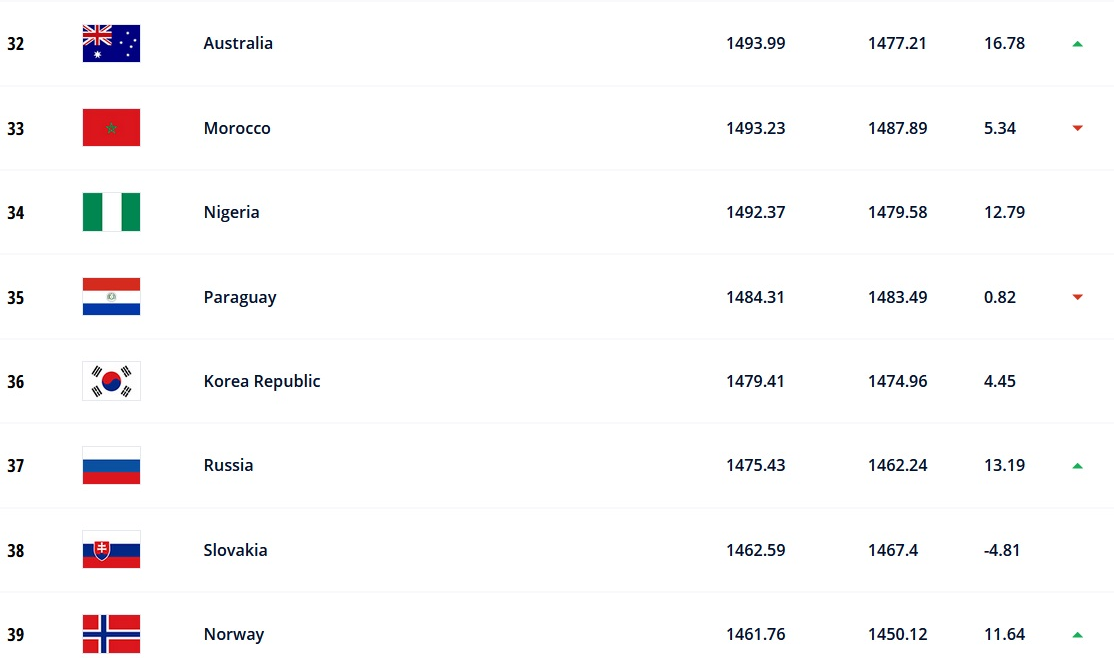Viewport: 1114px width, 658px height.
Task: Click Australia's green up arrow indicator
Action: pos(1077,44)
